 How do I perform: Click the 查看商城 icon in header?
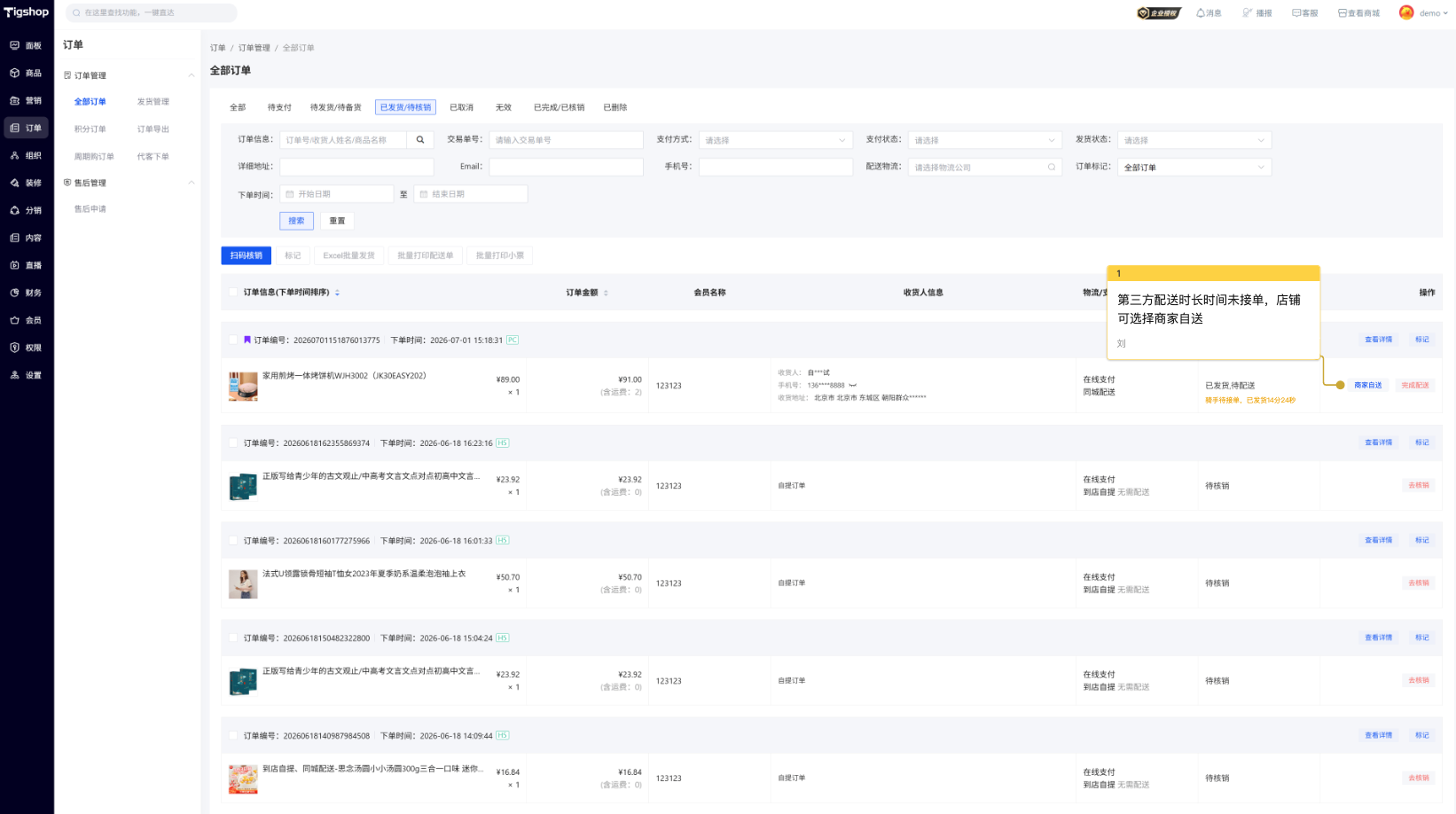(1342, 13)
